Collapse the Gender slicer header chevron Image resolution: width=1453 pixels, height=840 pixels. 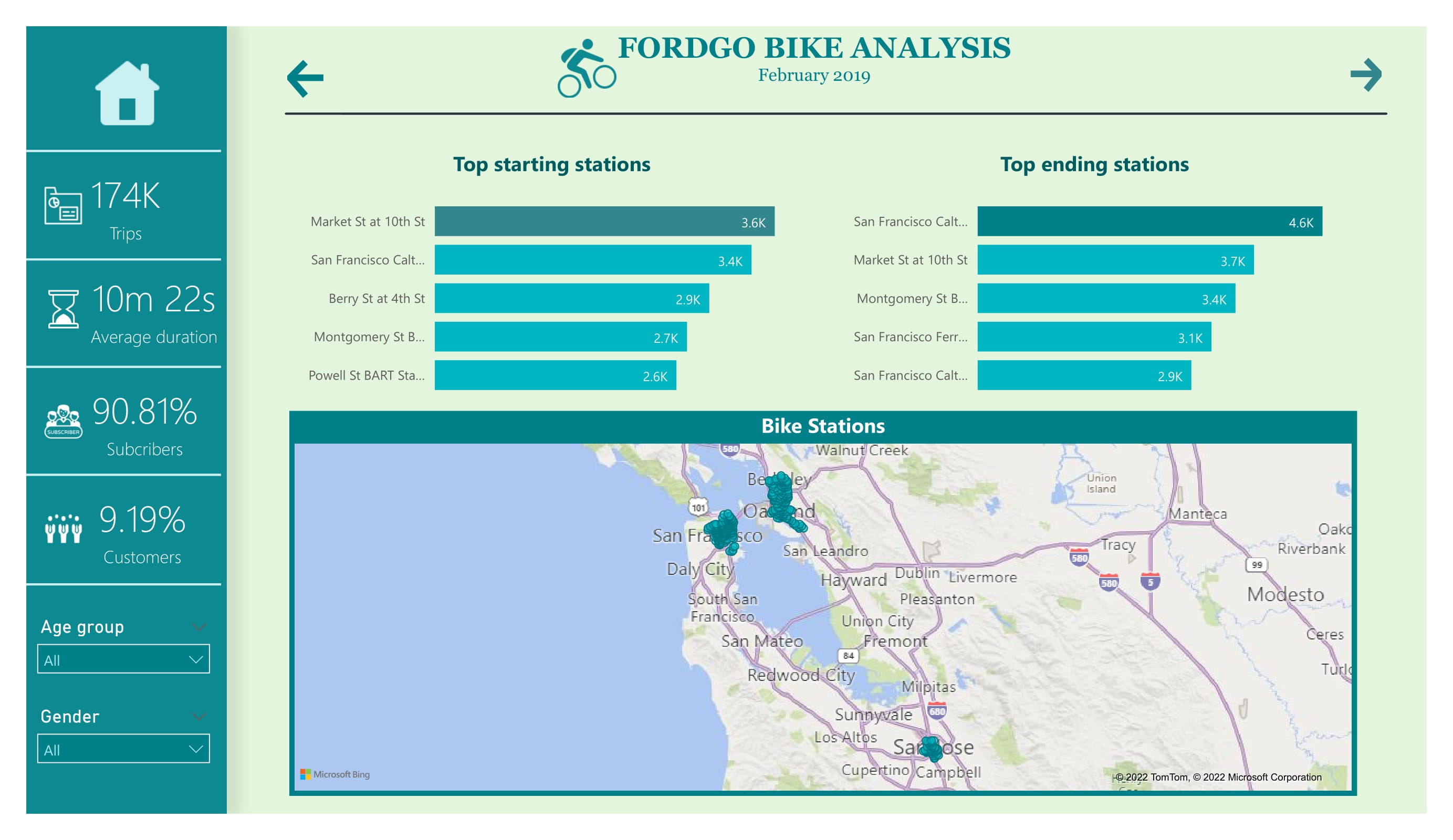[x=198, y=716]
